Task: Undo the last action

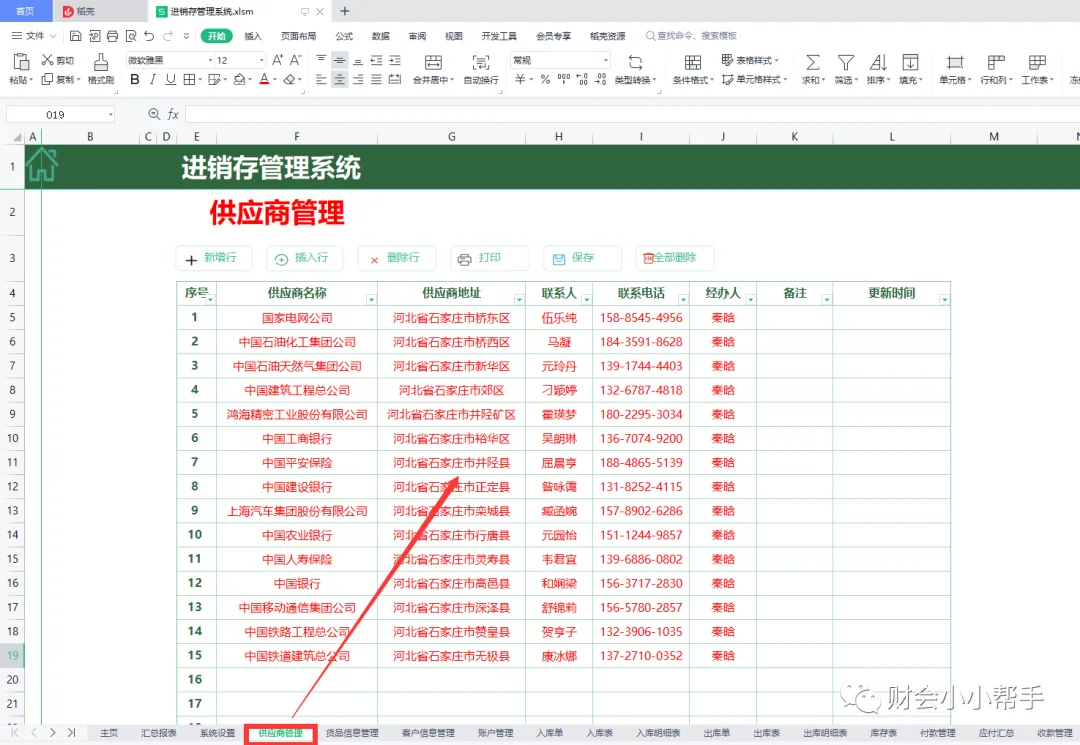Action: pos(149,36)
